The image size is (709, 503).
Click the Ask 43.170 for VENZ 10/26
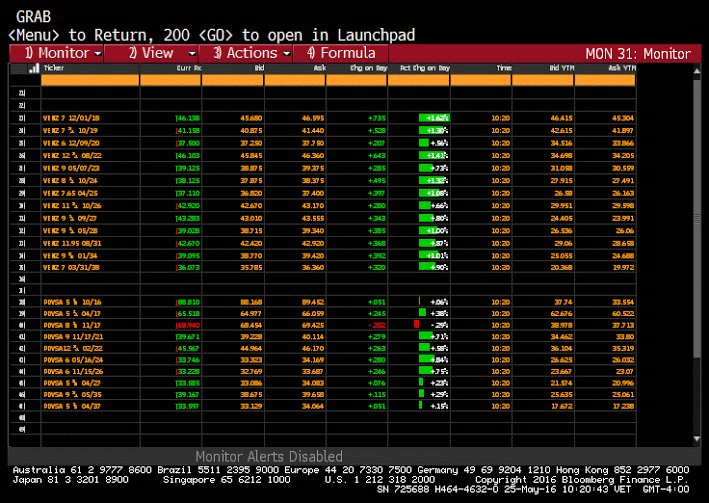click(x=313, y=206)
